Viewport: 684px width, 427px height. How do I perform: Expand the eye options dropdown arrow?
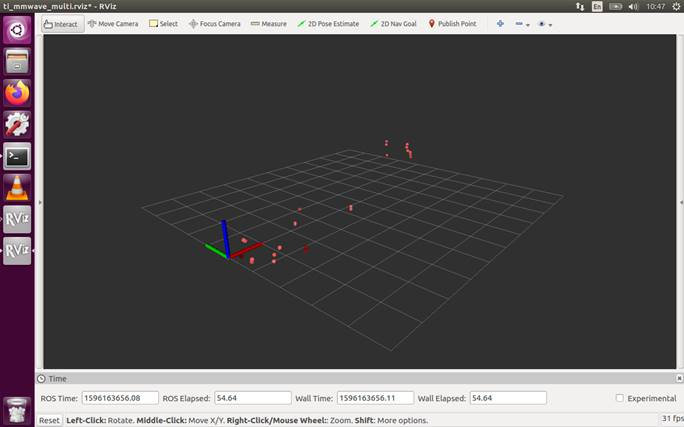pyautogui.click(x=550, y=25)
